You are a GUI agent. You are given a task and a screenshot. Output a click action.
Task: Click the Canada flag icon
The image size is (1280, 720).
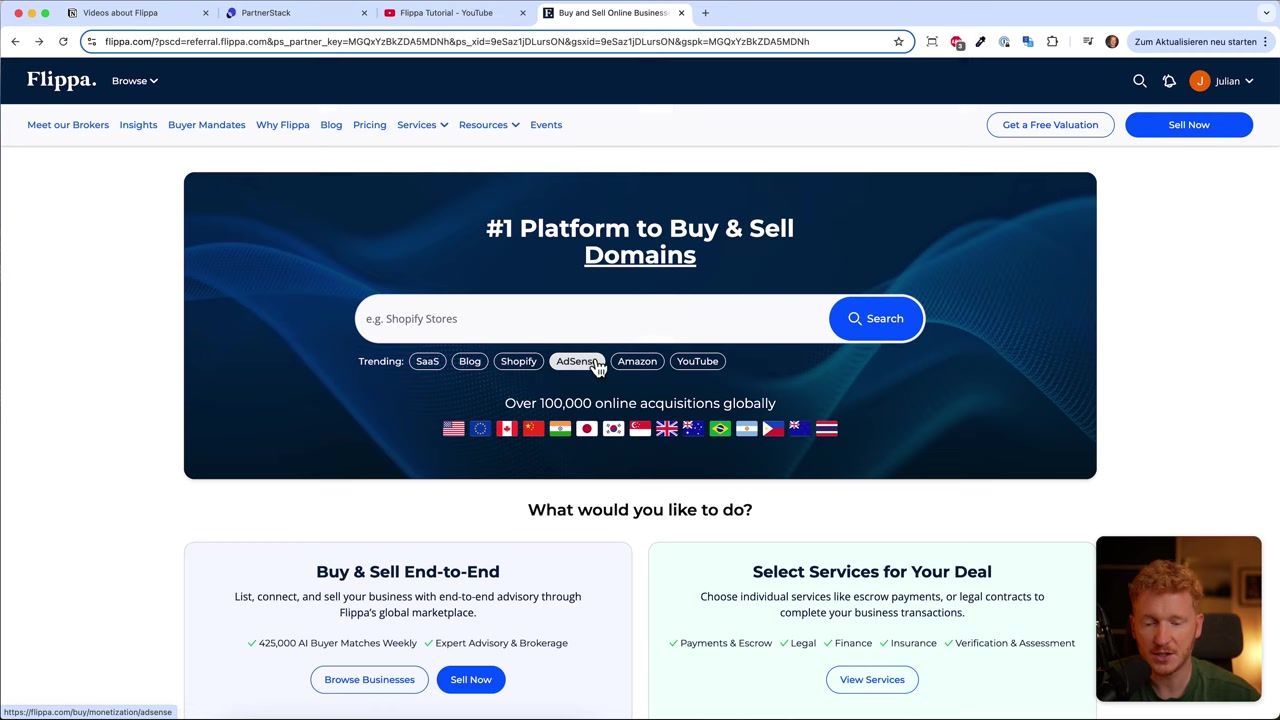[507, 428]
